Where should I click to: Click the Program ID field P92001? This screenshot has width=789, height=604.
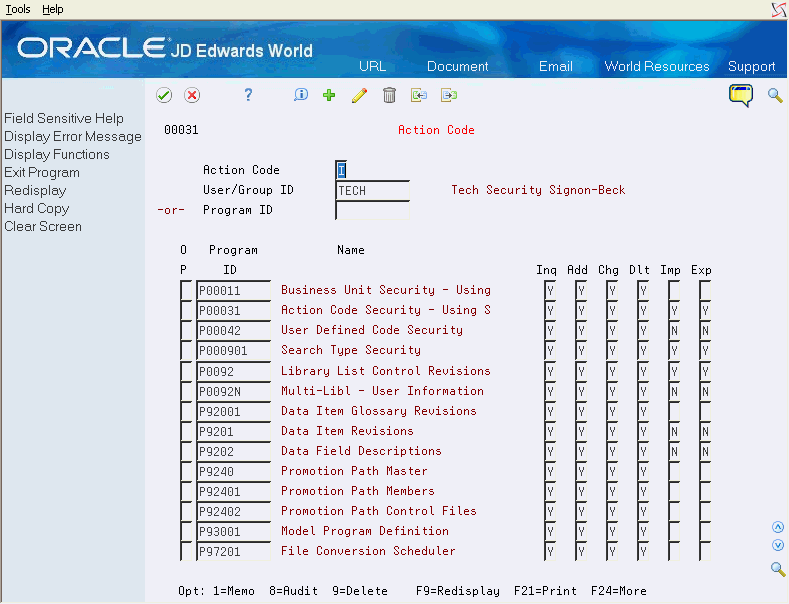[233, 412]
